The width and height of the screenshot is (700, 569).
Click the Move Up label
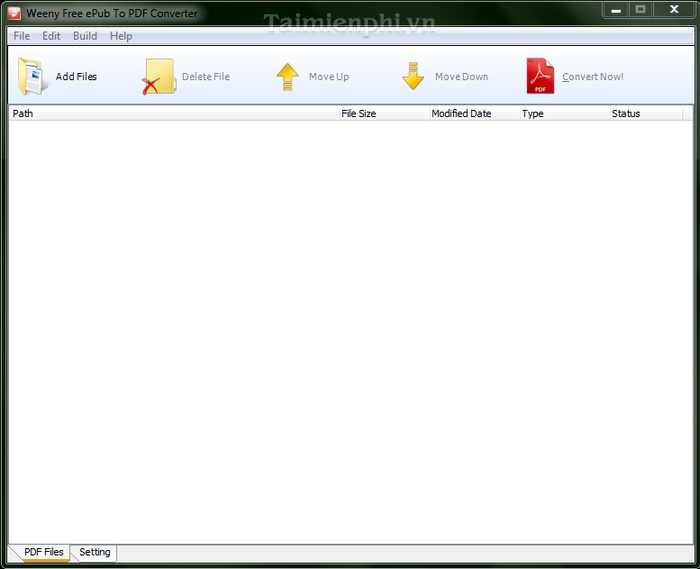click(x=329, y=77)
